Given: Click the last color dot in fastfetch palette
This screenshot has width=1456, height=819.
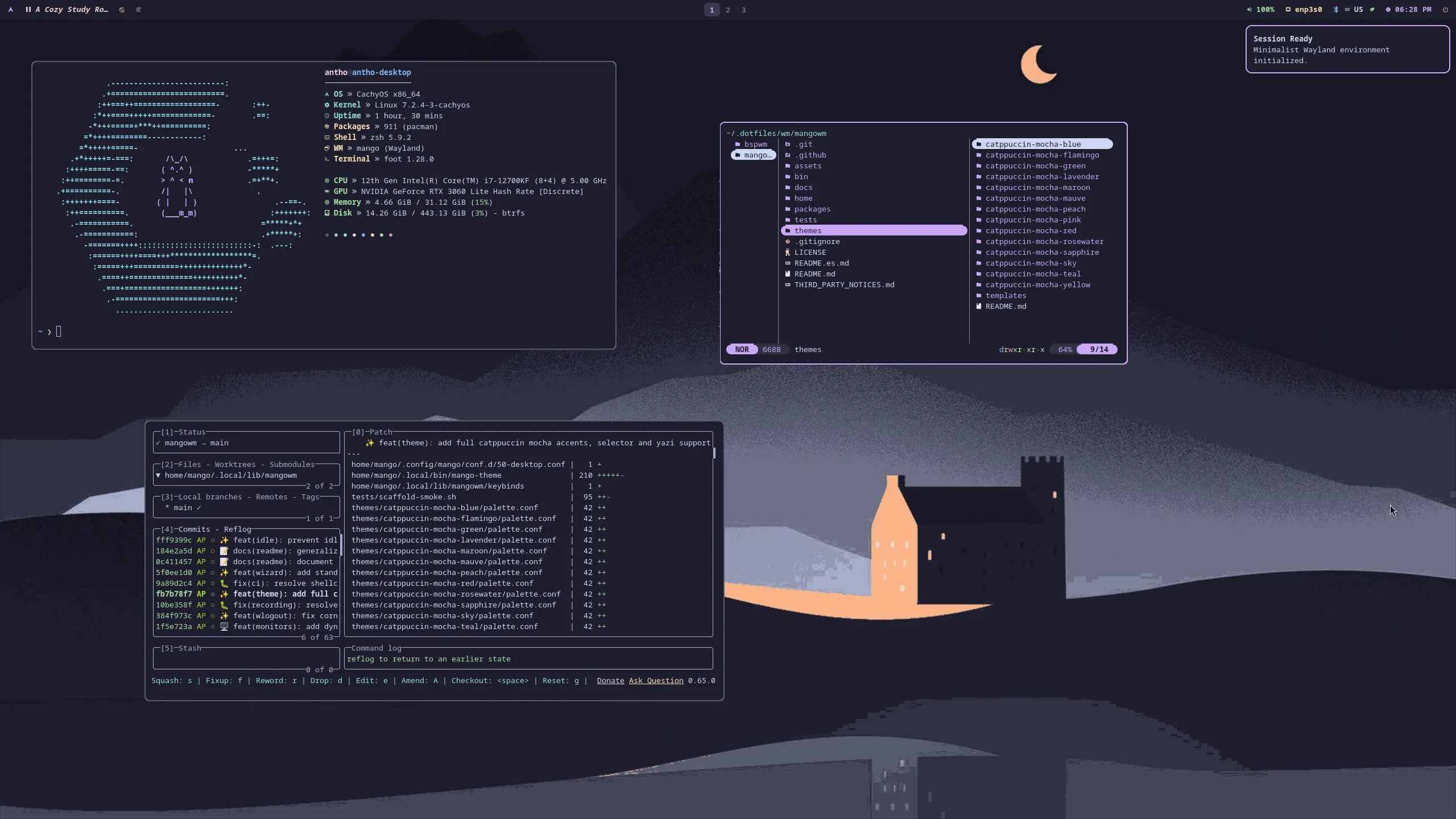Looking at the screenshot, I should coord(391,235).
